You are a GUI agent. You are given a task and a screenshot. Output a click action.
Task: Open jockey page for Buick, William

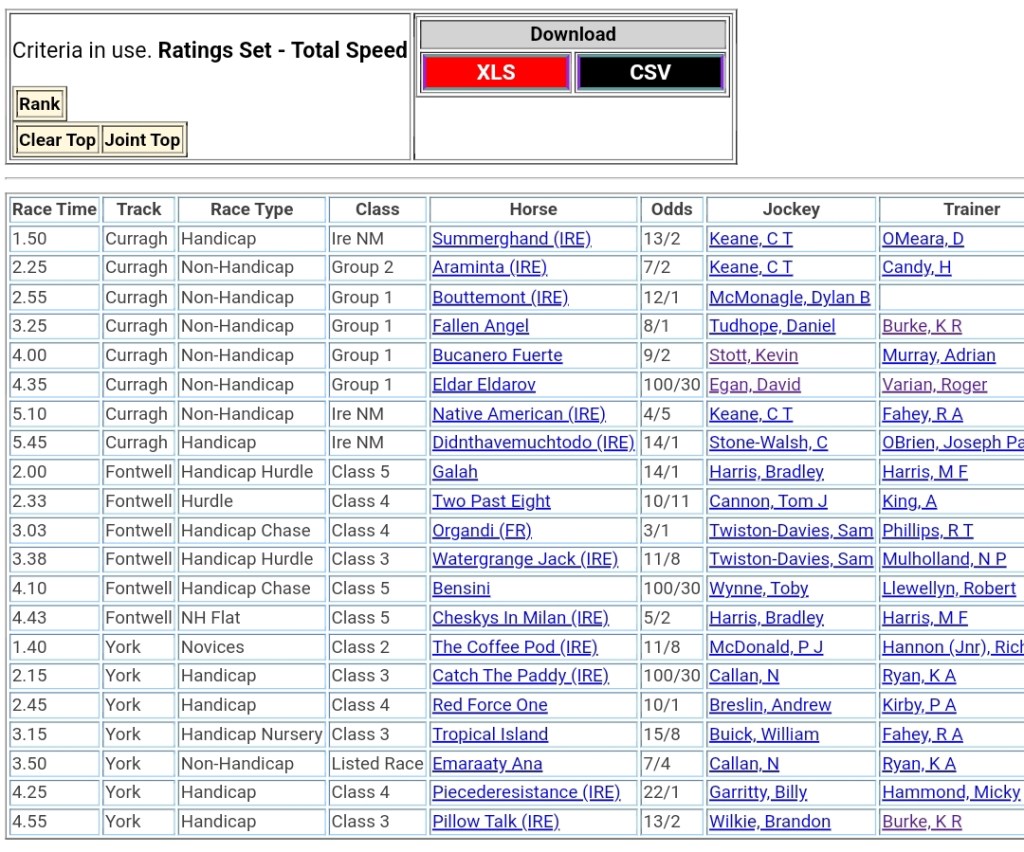tap(764, 734)
